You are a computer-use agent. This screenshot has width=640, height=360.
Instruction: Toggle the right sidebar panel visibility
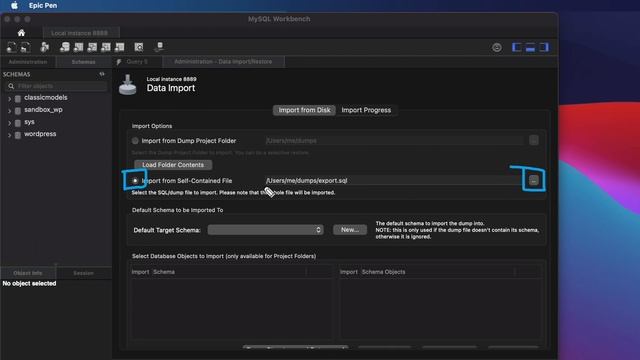click(544, 47)
